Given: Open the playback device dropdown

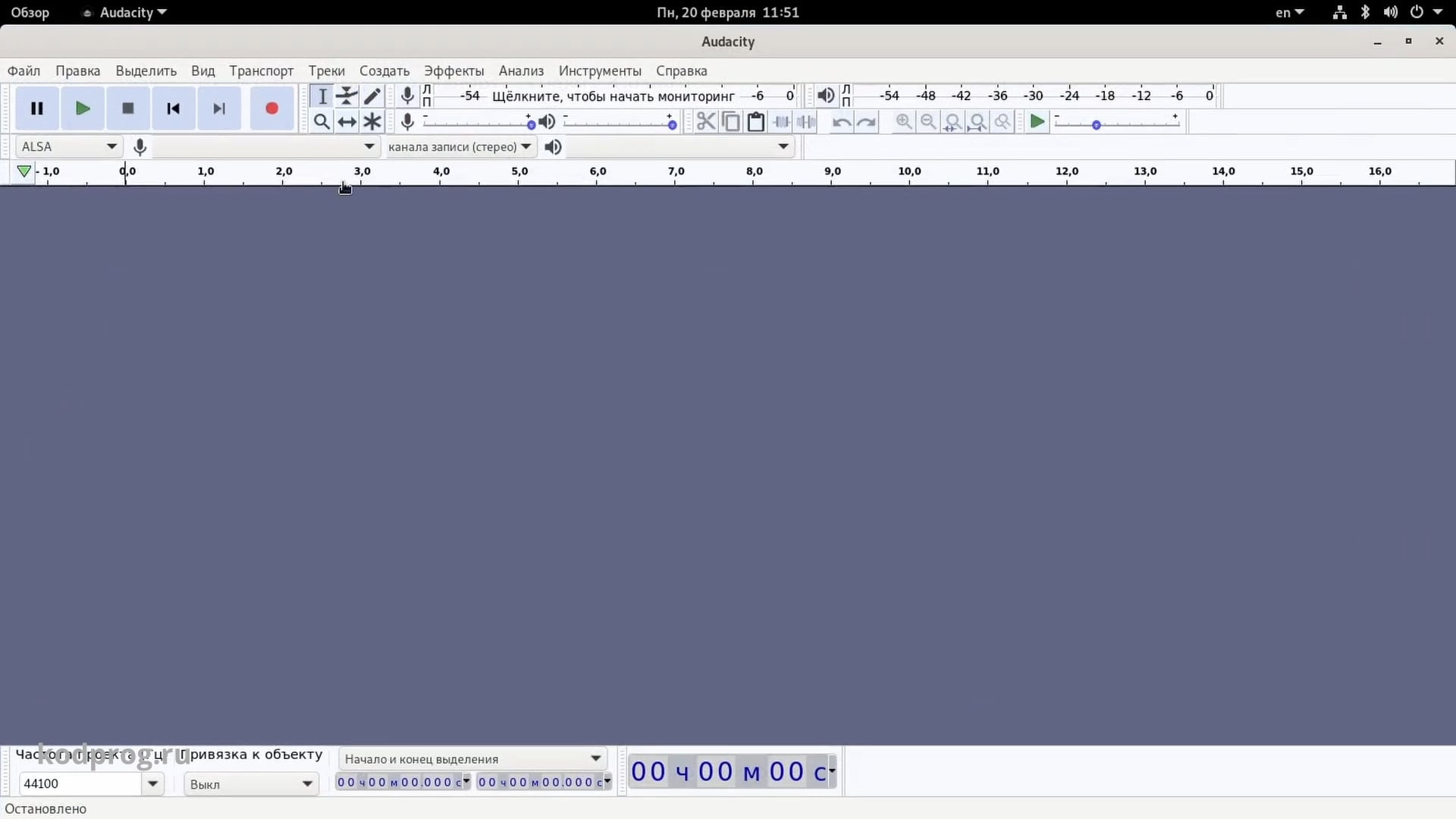Looking at the screenshot, I should pyautogui.click(x=680, y=146).
